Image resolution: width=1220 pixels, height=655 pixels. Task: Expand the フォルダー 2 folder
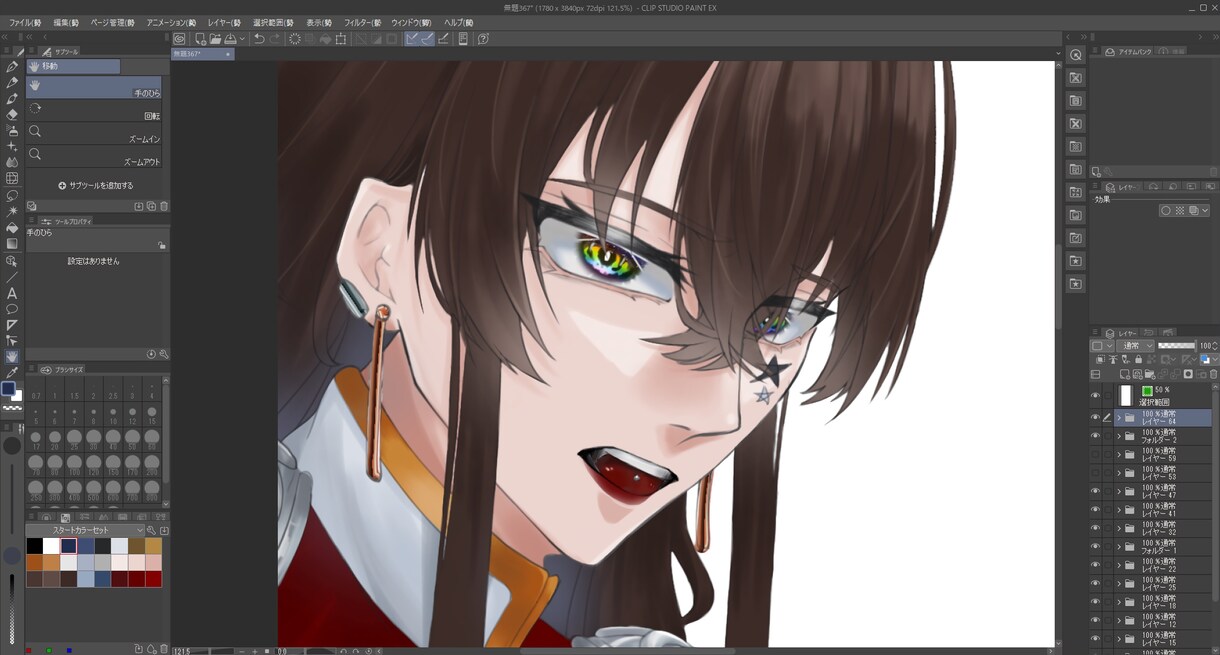click(1119, 436)
